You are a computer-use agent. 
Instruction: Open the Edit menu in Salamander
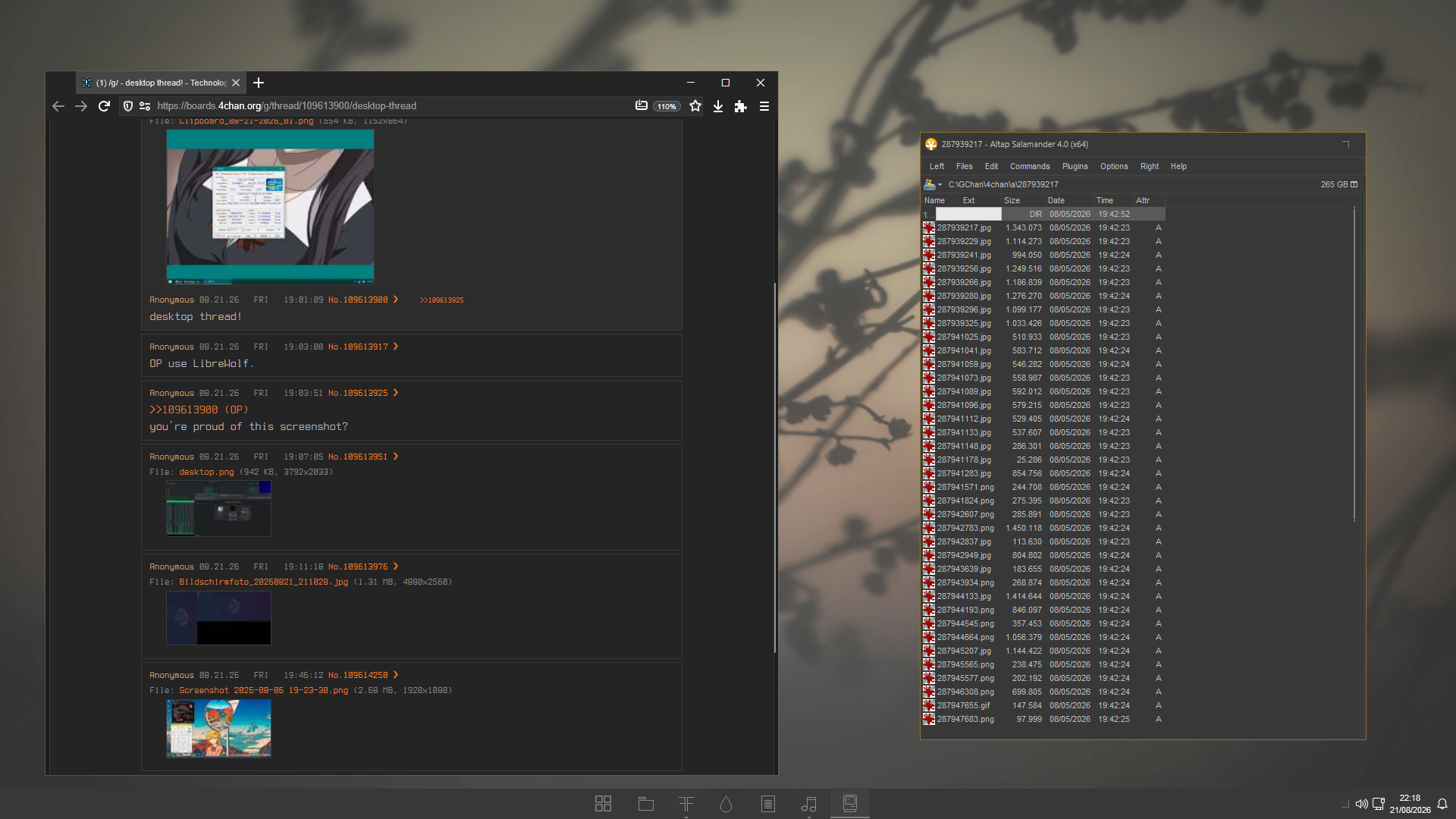tap(991, 166)
